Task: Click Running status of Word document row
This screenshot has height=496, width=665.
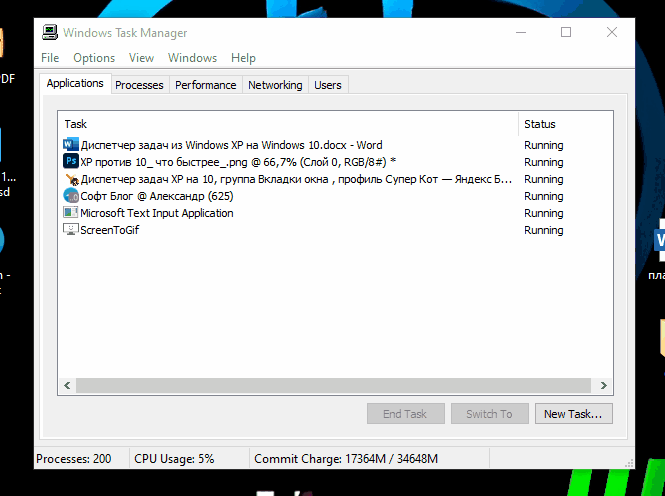Action: pyautogui.click(x=544, y=145)
